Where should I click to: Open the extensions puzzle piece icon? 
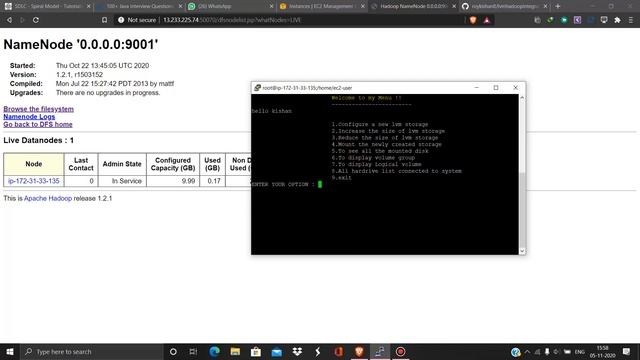pos(617,20)
